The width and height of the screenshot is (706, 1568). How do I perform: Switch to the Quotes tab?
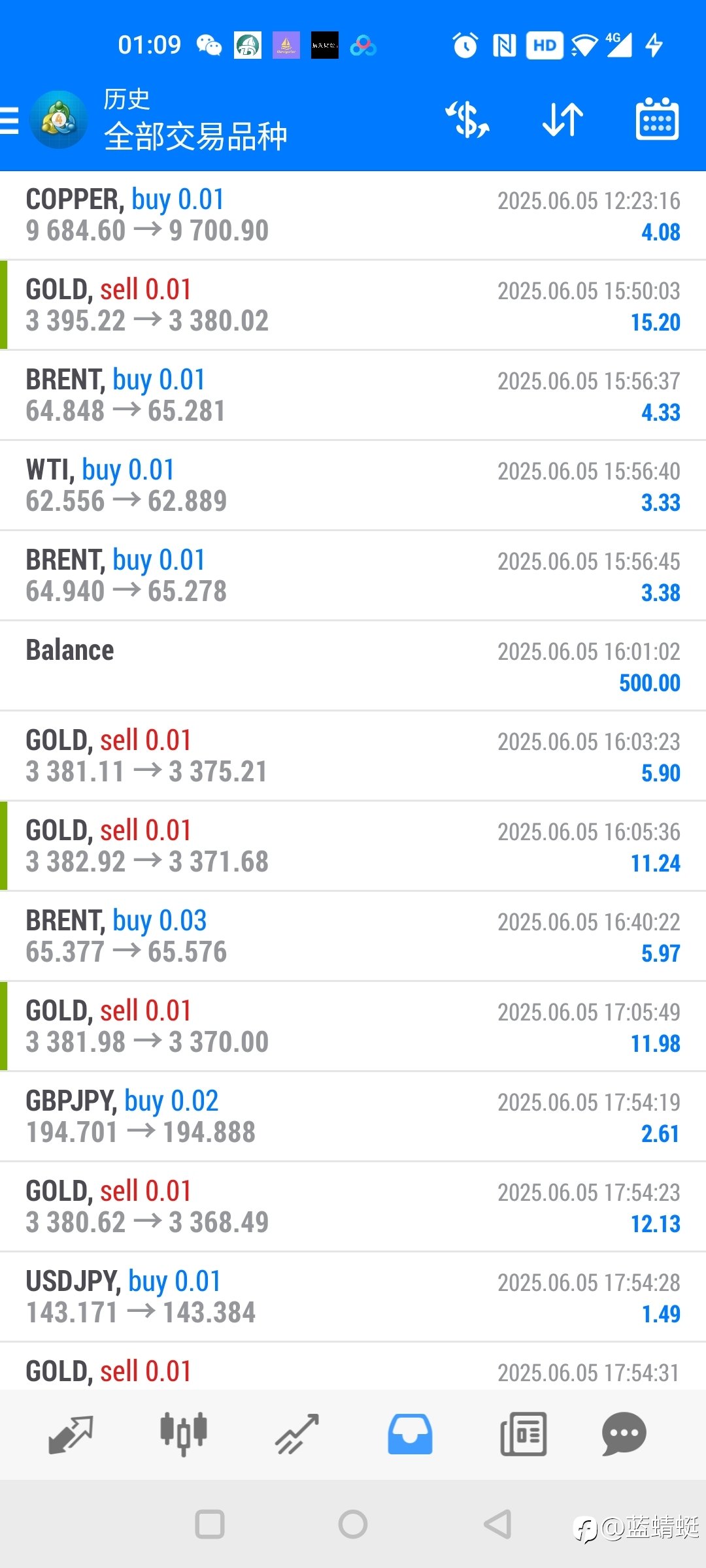[71, 1434]
